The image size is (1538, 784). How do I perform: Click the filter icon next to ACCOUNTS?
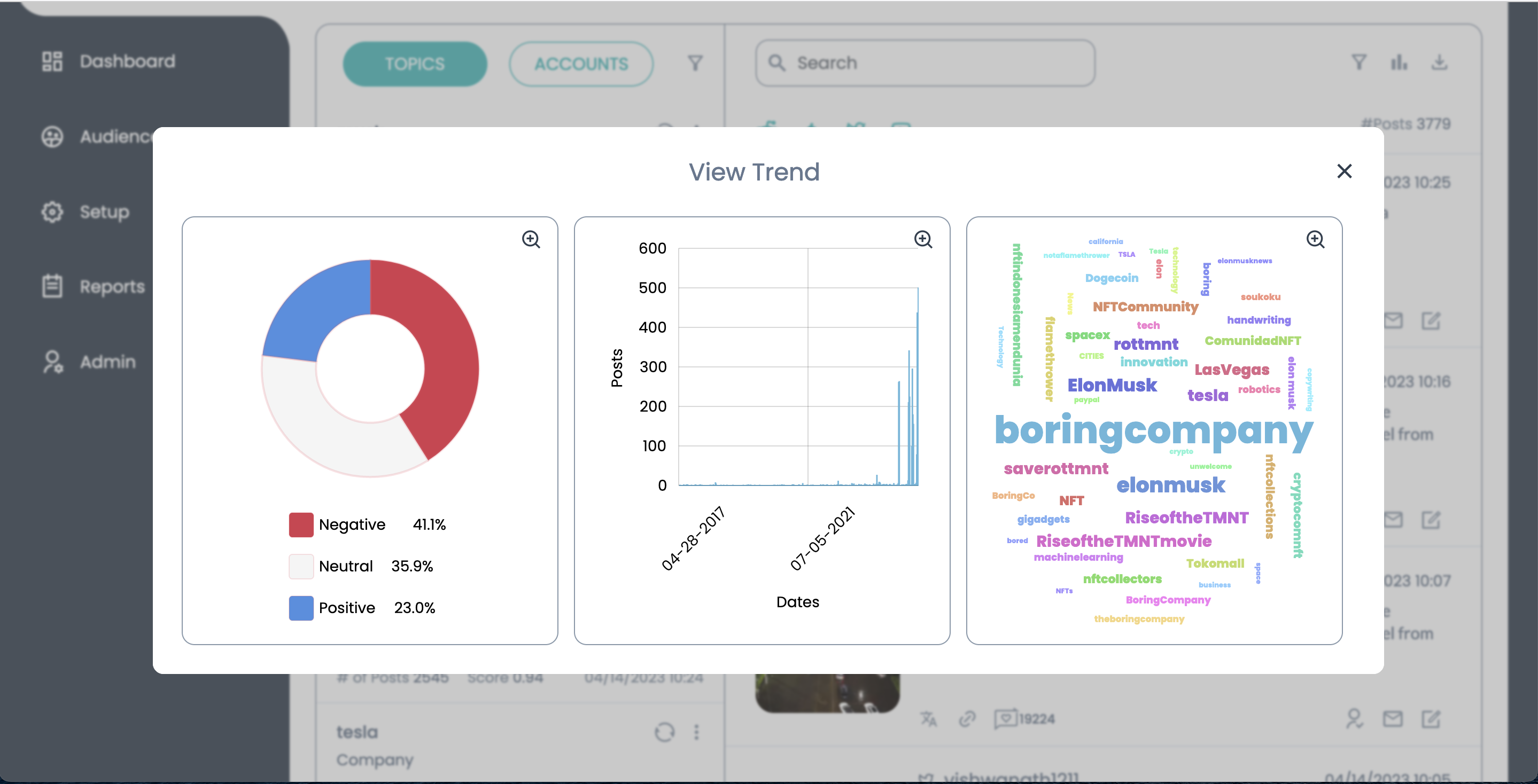(x=695, y=63)
